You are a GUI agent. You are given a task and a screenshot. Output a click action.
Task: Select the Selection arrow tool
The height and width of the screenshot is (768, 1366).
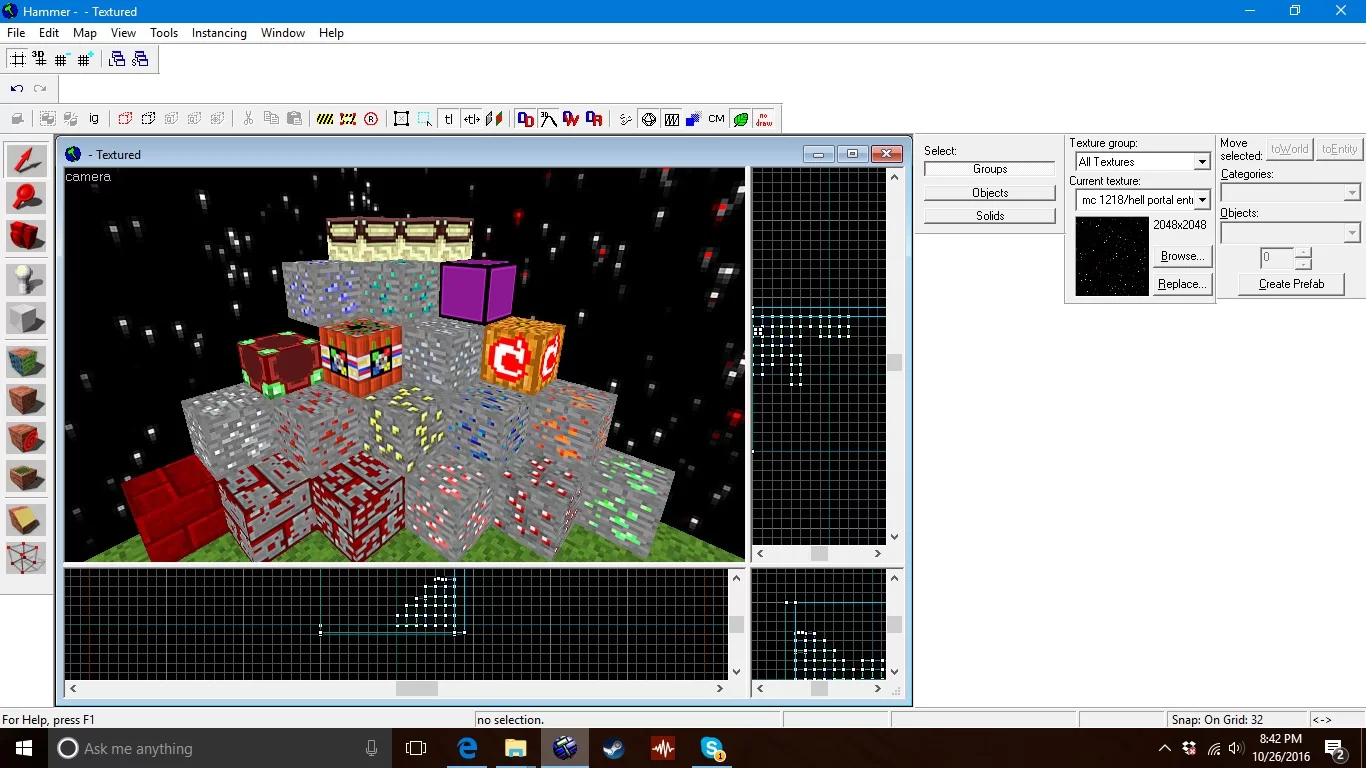pos(26,161)
